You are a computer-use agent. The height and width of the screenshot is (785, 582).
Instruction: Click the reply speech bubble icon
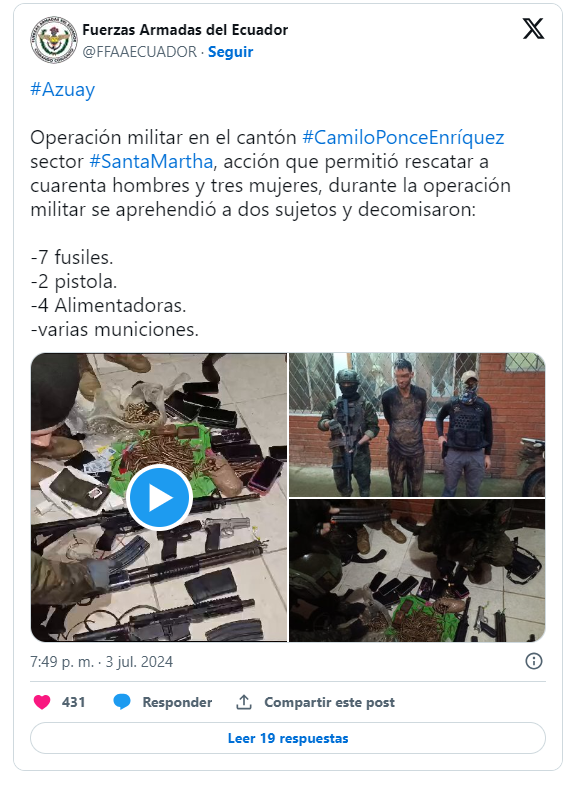122,702
